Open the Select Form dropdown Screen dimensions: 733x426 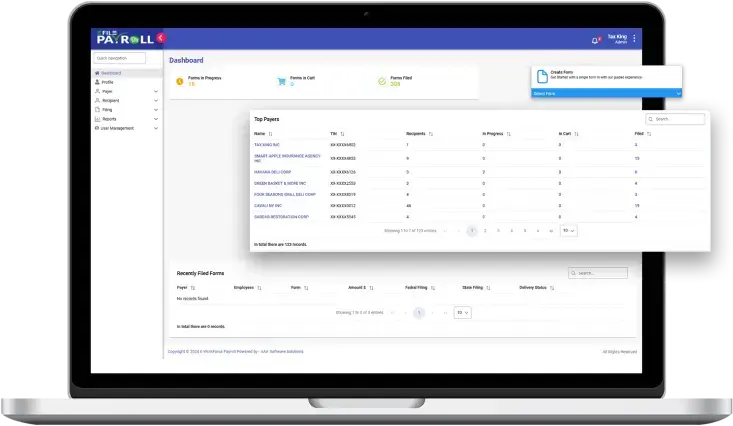606,93
